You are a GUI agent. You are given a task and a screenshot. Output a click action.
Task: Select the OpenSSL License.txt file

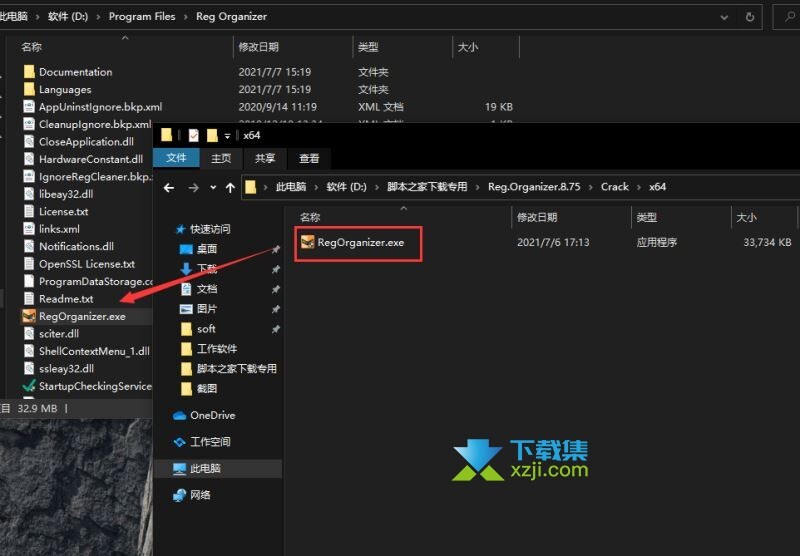(x=87, y=264)
